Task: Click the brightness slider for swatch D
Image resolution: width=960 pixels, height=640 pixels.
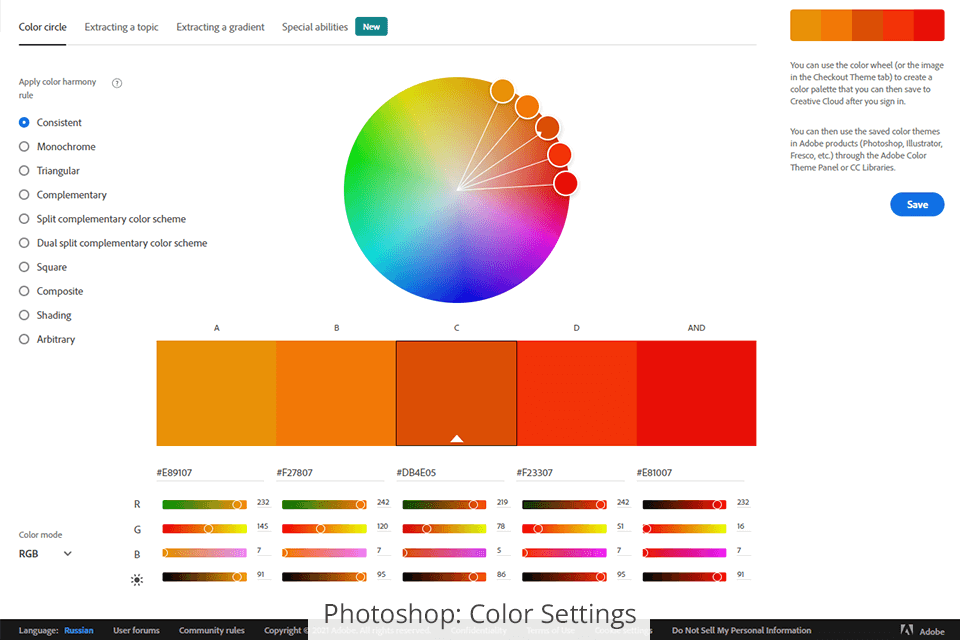Action: pyautogui.click(x=564, y=577)
